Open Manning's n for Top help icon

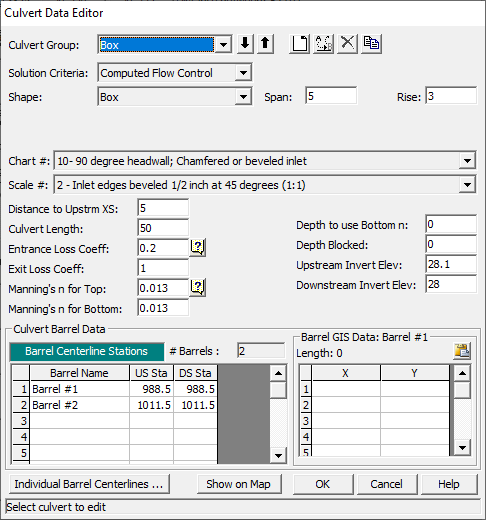click(198, 287)
